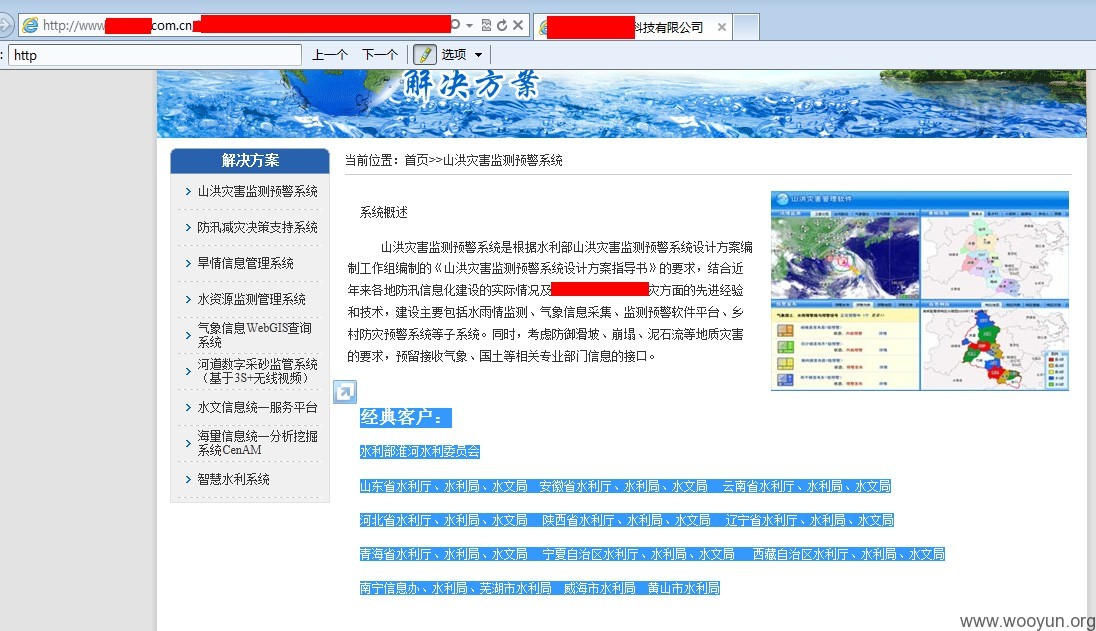Click 首页 in the breadcrumb
Screen dimensions: 1096x631
[416, 161]
